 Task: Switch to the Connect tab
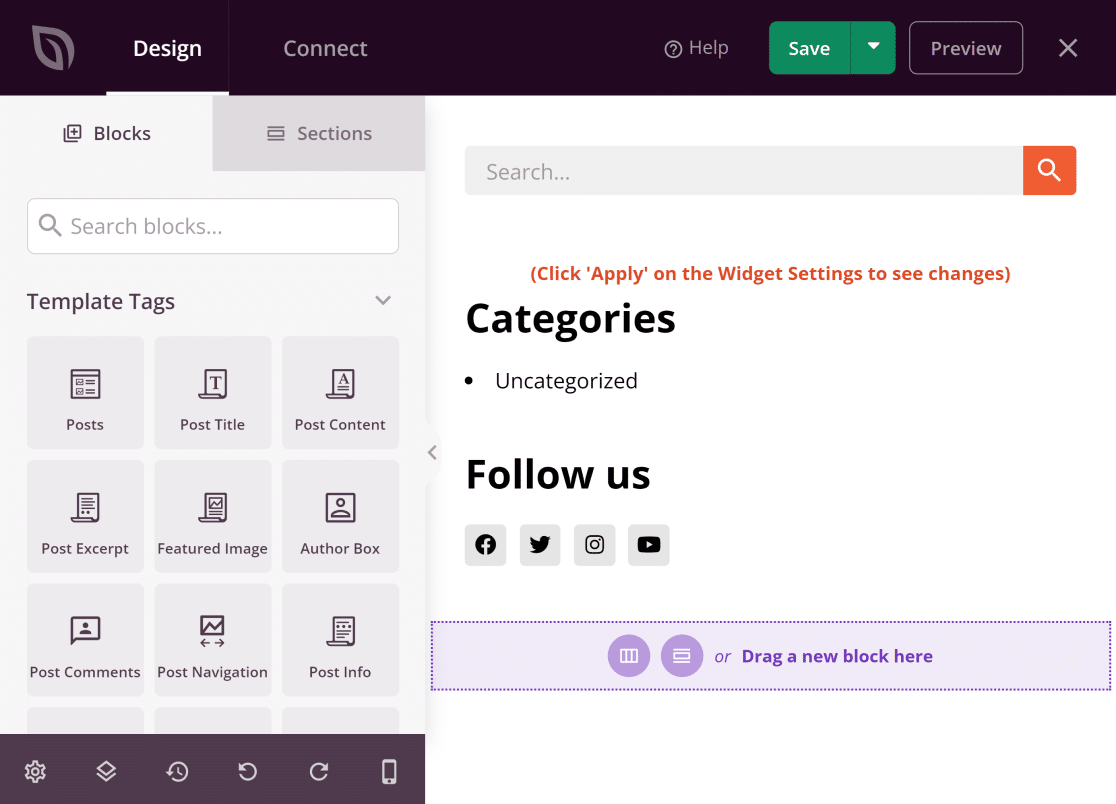[324, 47]
